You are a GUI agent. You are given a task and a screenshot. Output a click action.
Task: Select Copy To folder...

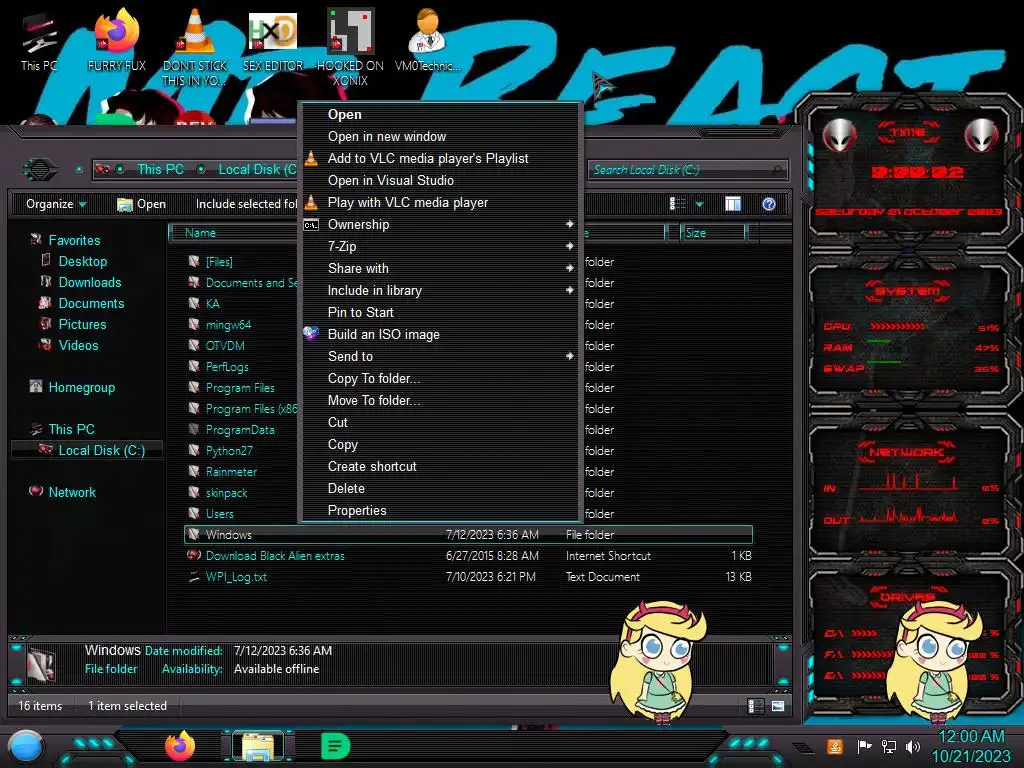click(x=441, y=379)
